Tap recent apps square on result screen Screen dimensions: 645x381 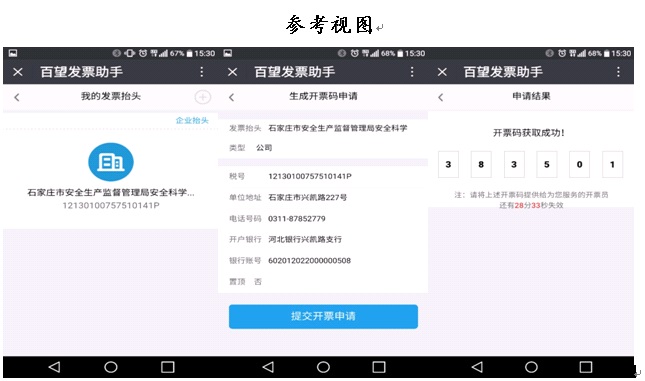(586, 367)
